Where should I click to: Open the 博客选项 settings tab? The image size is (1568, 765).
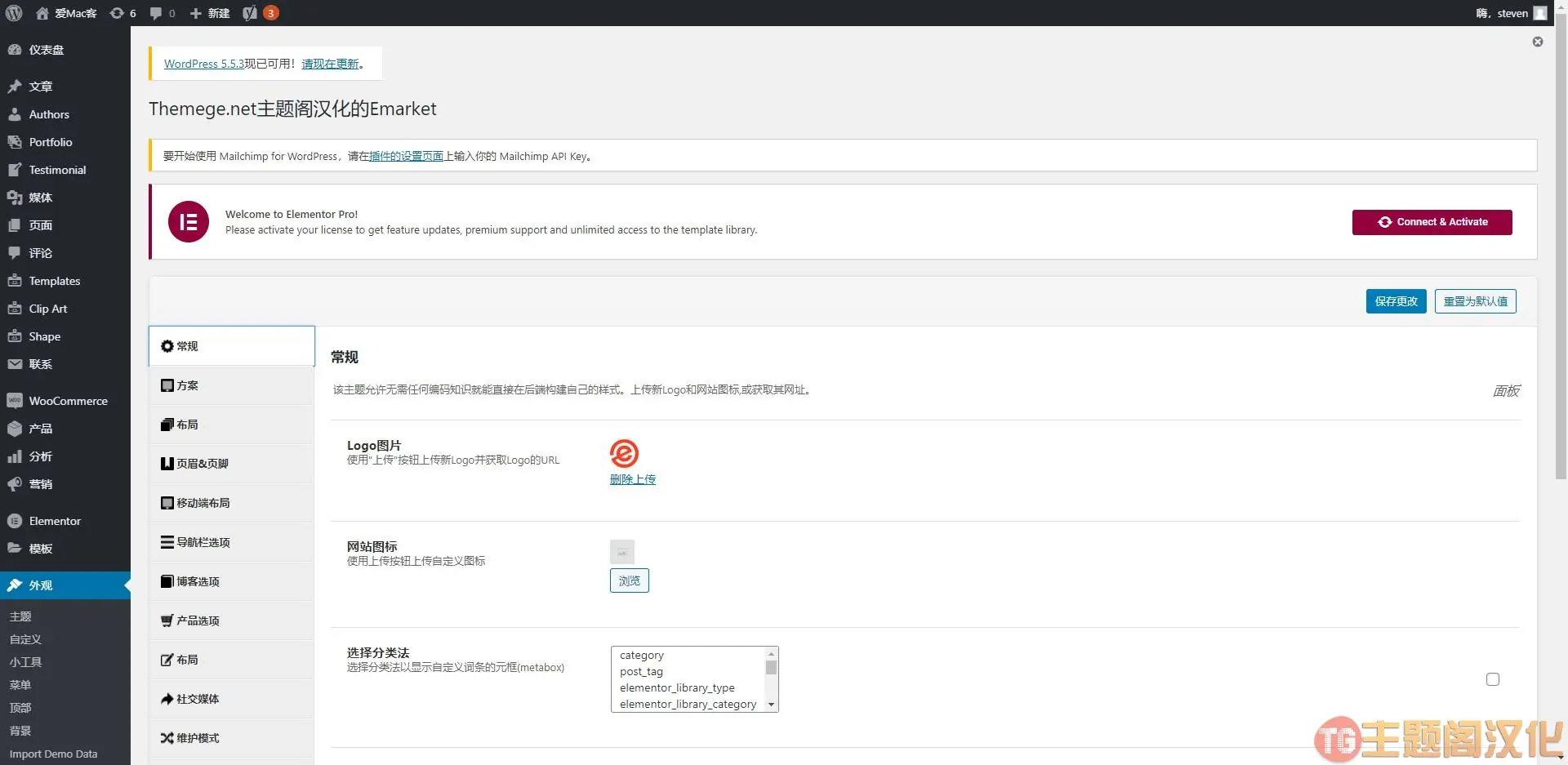232,581
